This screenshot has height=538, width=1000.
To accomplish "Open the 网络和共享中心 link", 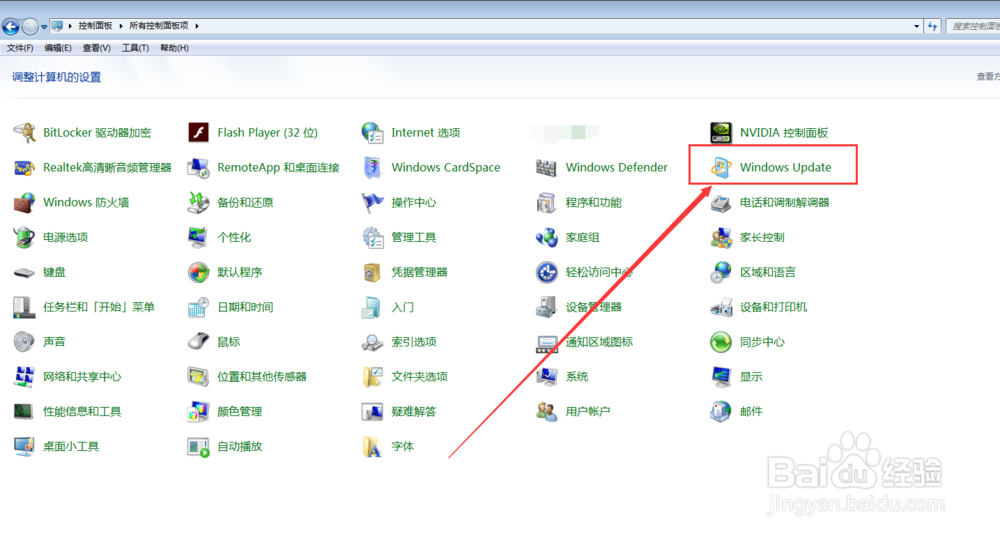I will pyautogui.click(x=82, y=377).
